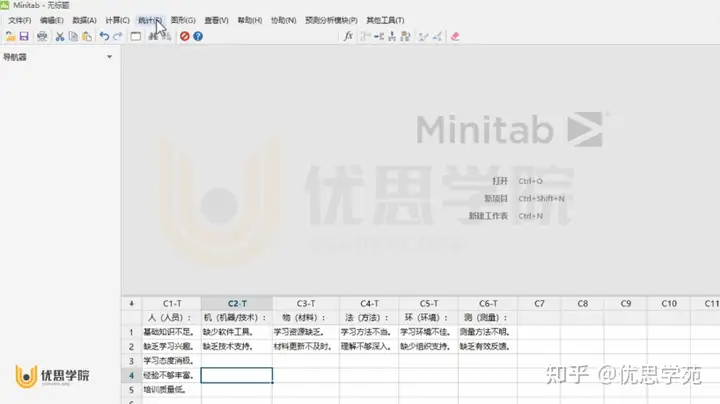The image size is (720, 404).
Task: Click cell 缺乏有效反馈。
Action: coord(488,347)
